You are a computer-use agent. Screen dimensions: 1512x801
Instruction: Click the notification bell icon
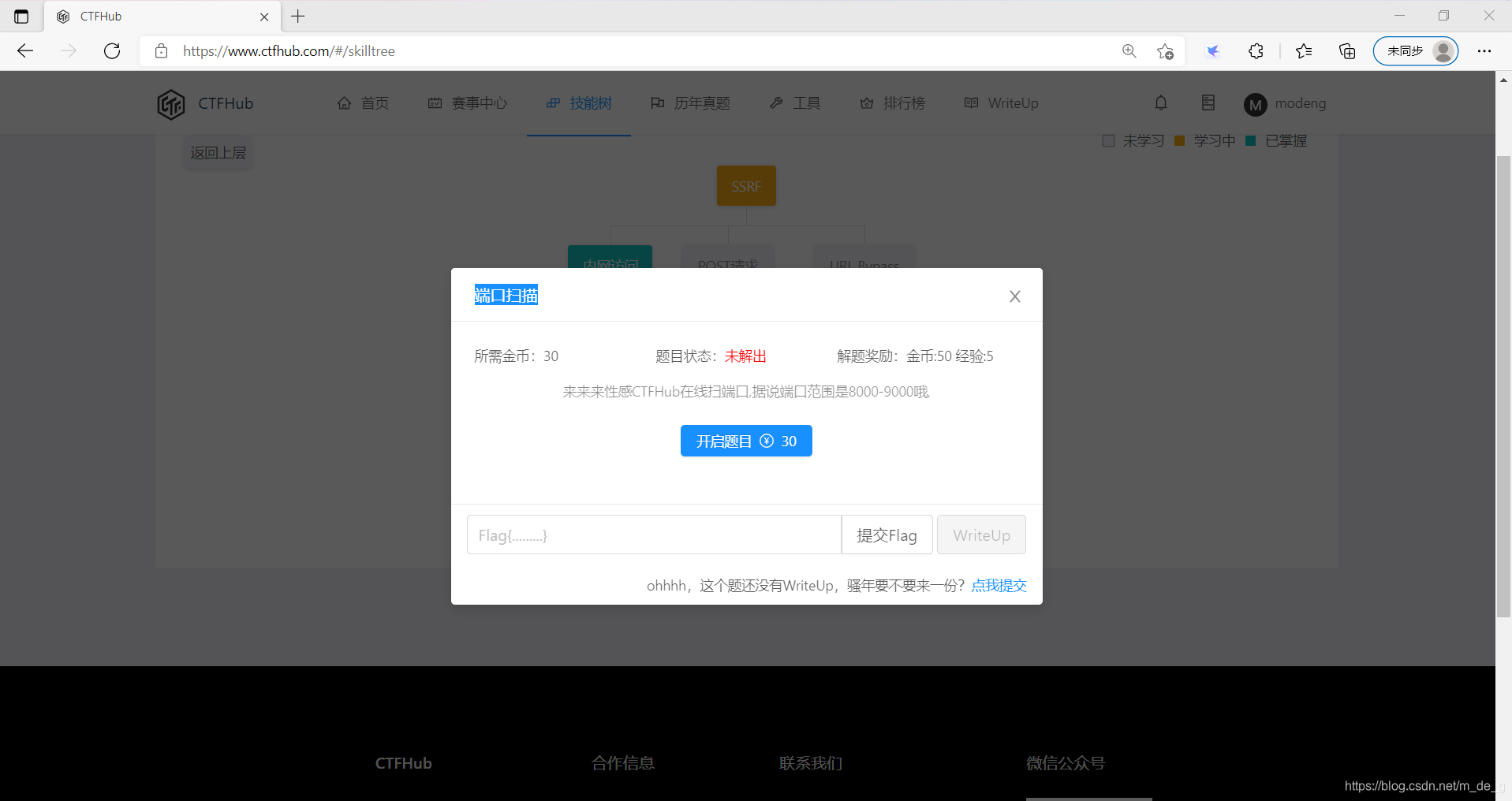click(x=1160, y=102)
